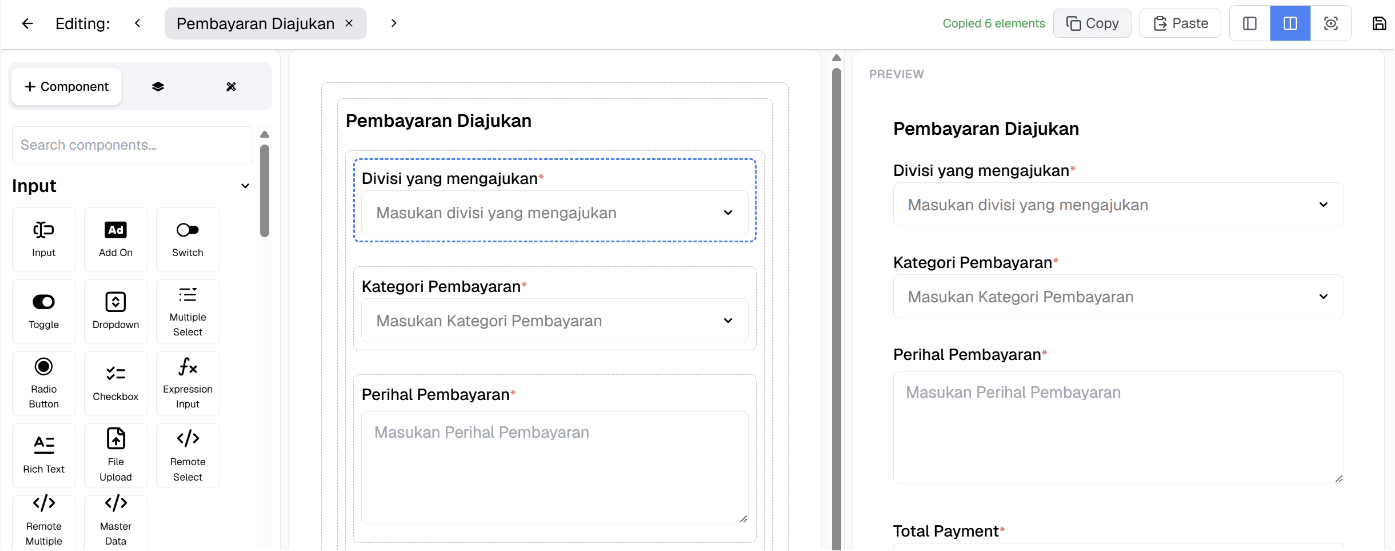Image resolution: width=1395 pixels, height=551 pixels.
Task: Open preview Divisi yang mengajukan dropdown
Action: pyautogui.click(x=1118, y=205)
